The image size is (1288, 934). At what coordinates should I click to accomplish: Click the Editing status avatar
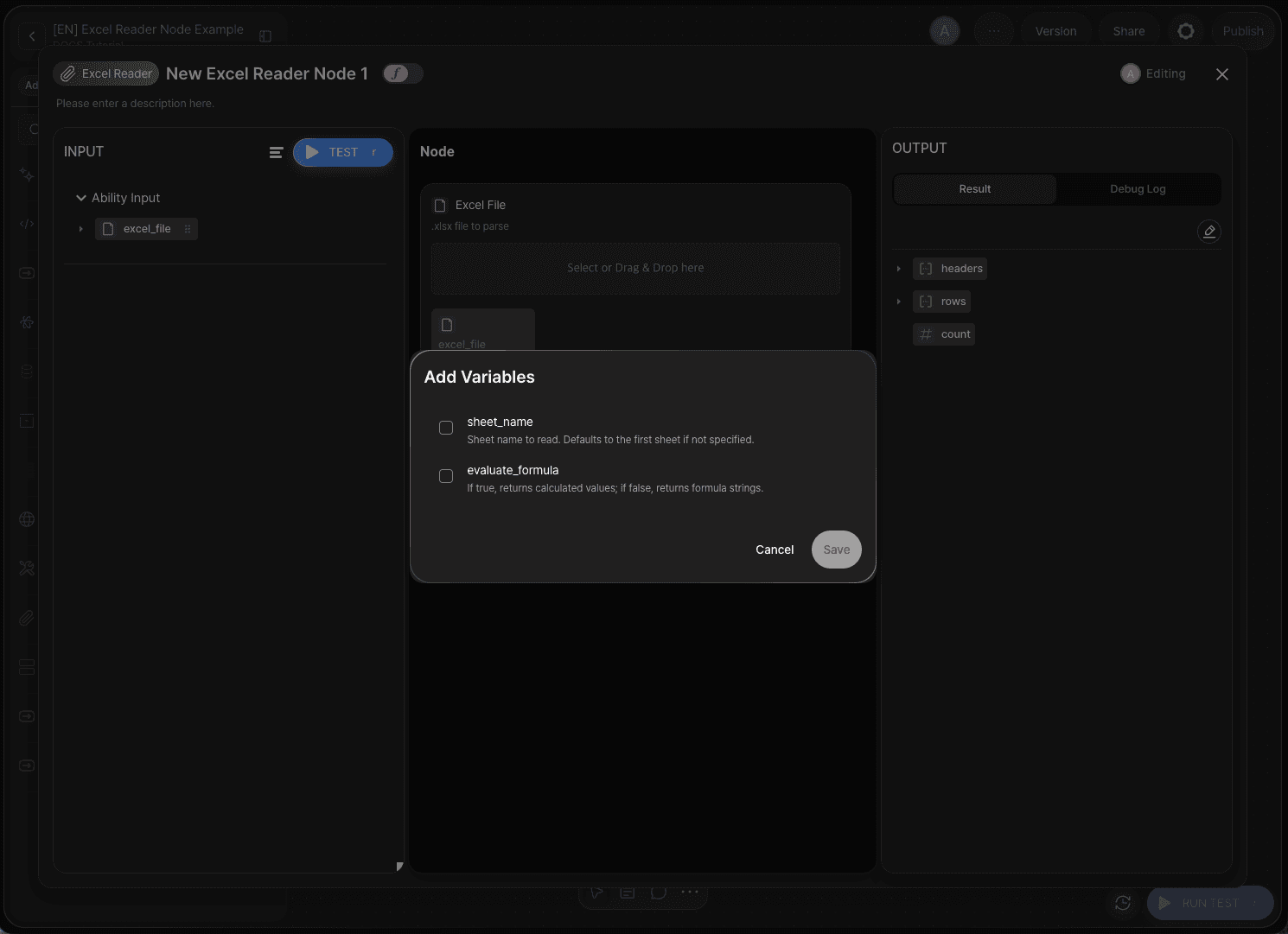(x=1131, y=74)
